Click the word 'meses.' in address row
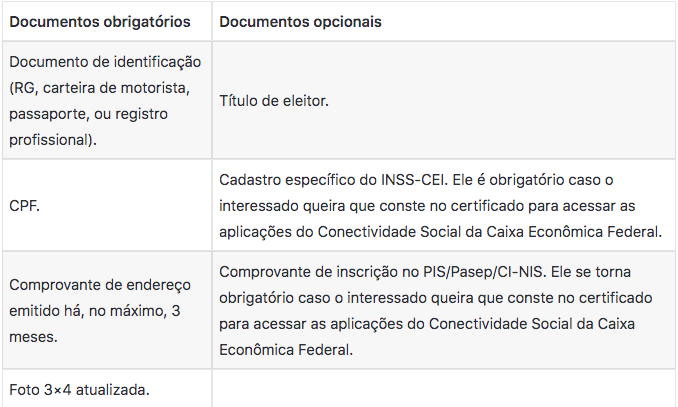Image resolution: width=678 pixels, height=407 pixels. click(x=33, y=336)
